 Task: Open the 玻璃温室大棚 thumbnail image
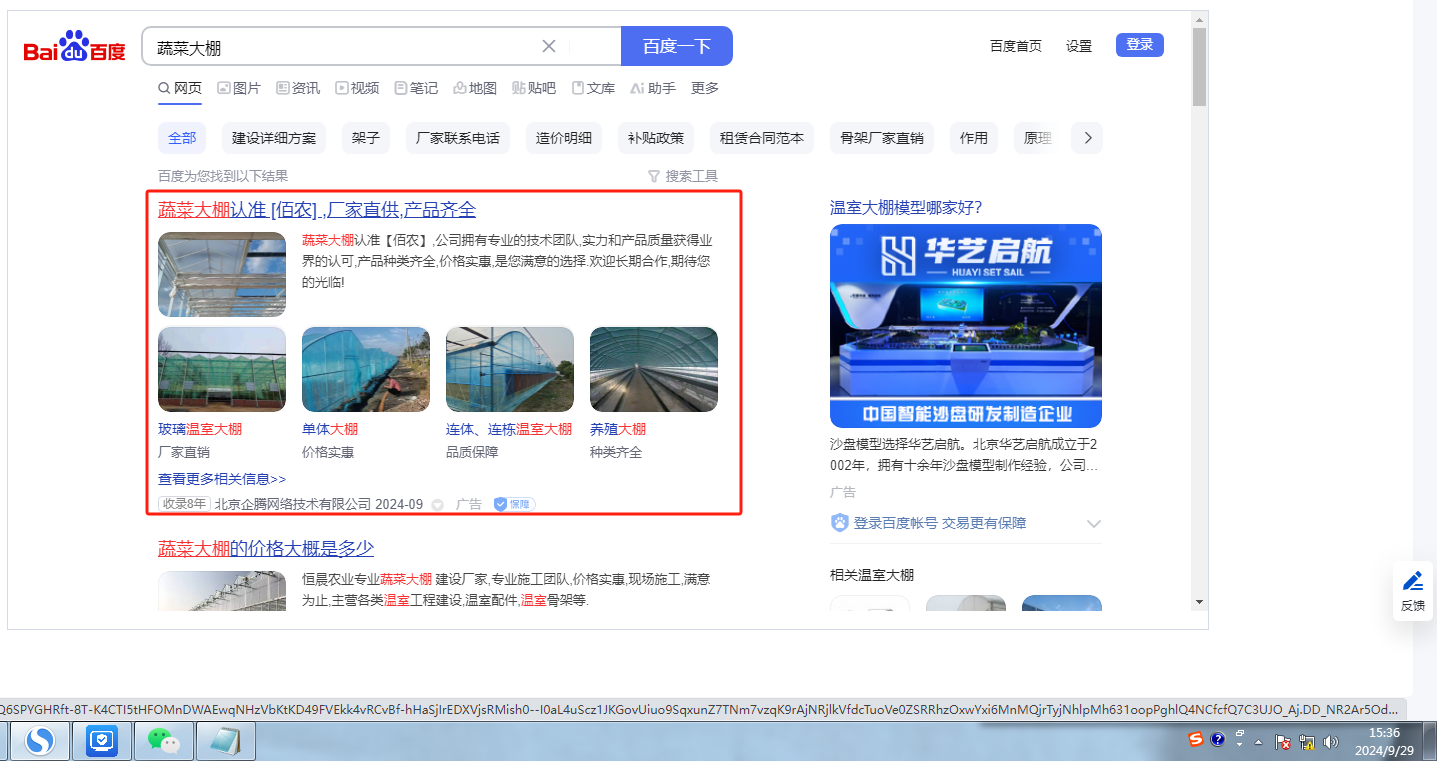tap(222, 369)
